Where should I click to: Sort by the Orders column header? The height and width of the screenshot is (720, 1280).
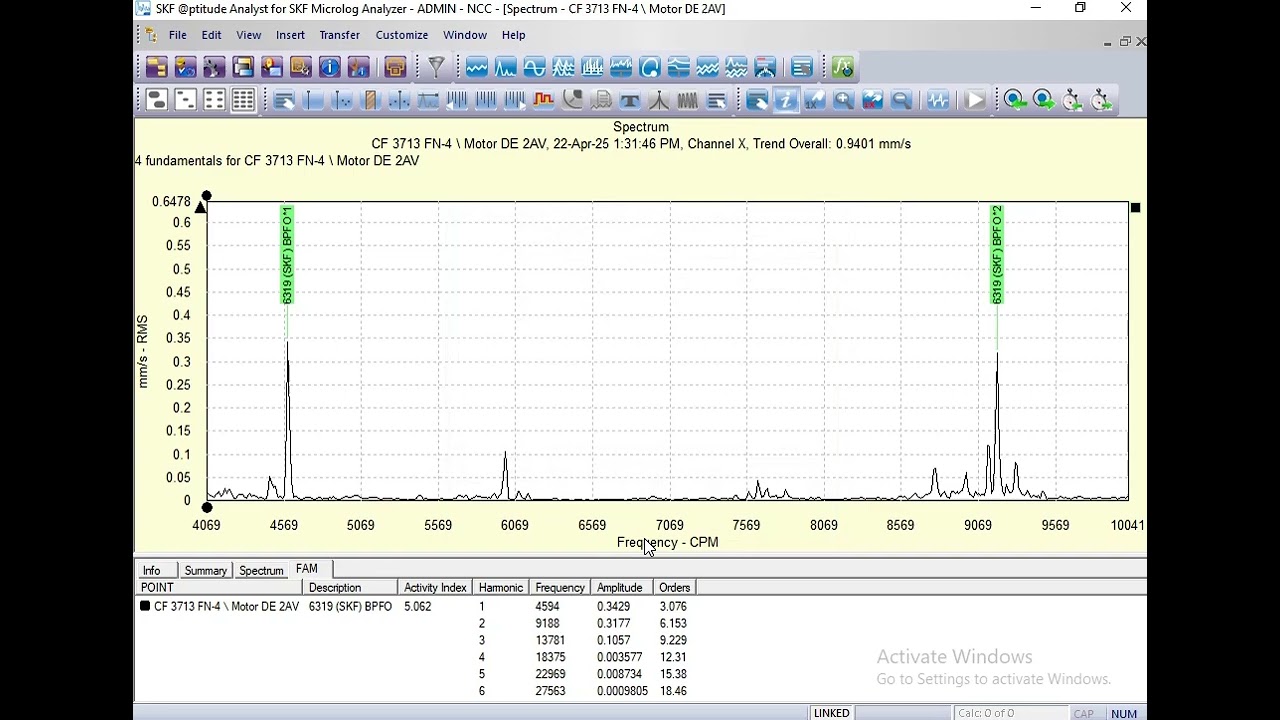click(x=675, y=588)
